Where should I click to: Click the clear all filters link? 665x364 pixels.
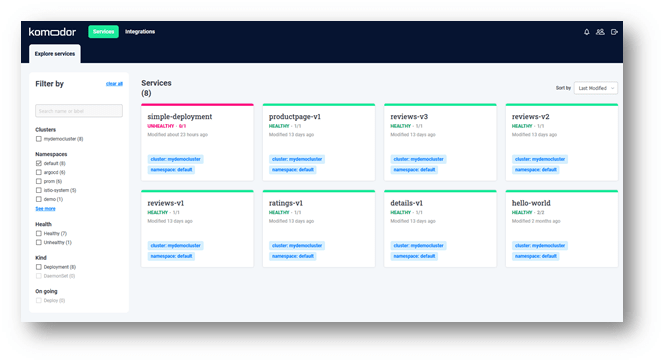114,84
